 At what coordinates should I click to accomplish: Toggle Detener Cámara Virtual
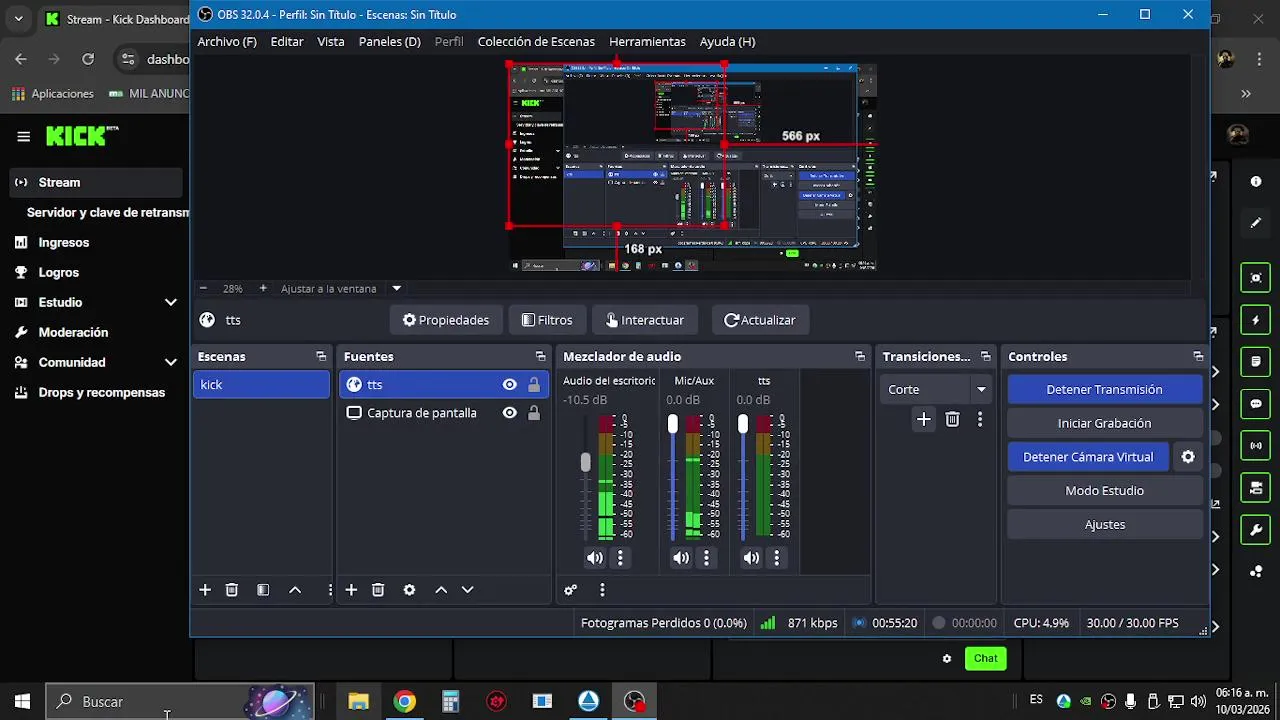[1088, 457]
